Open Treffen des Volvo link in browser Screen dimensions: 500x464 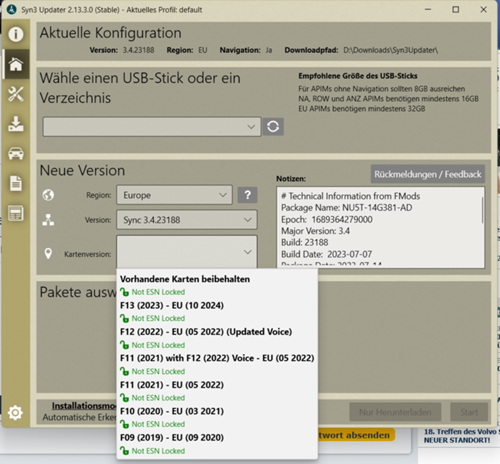click(x=462, y=436)
